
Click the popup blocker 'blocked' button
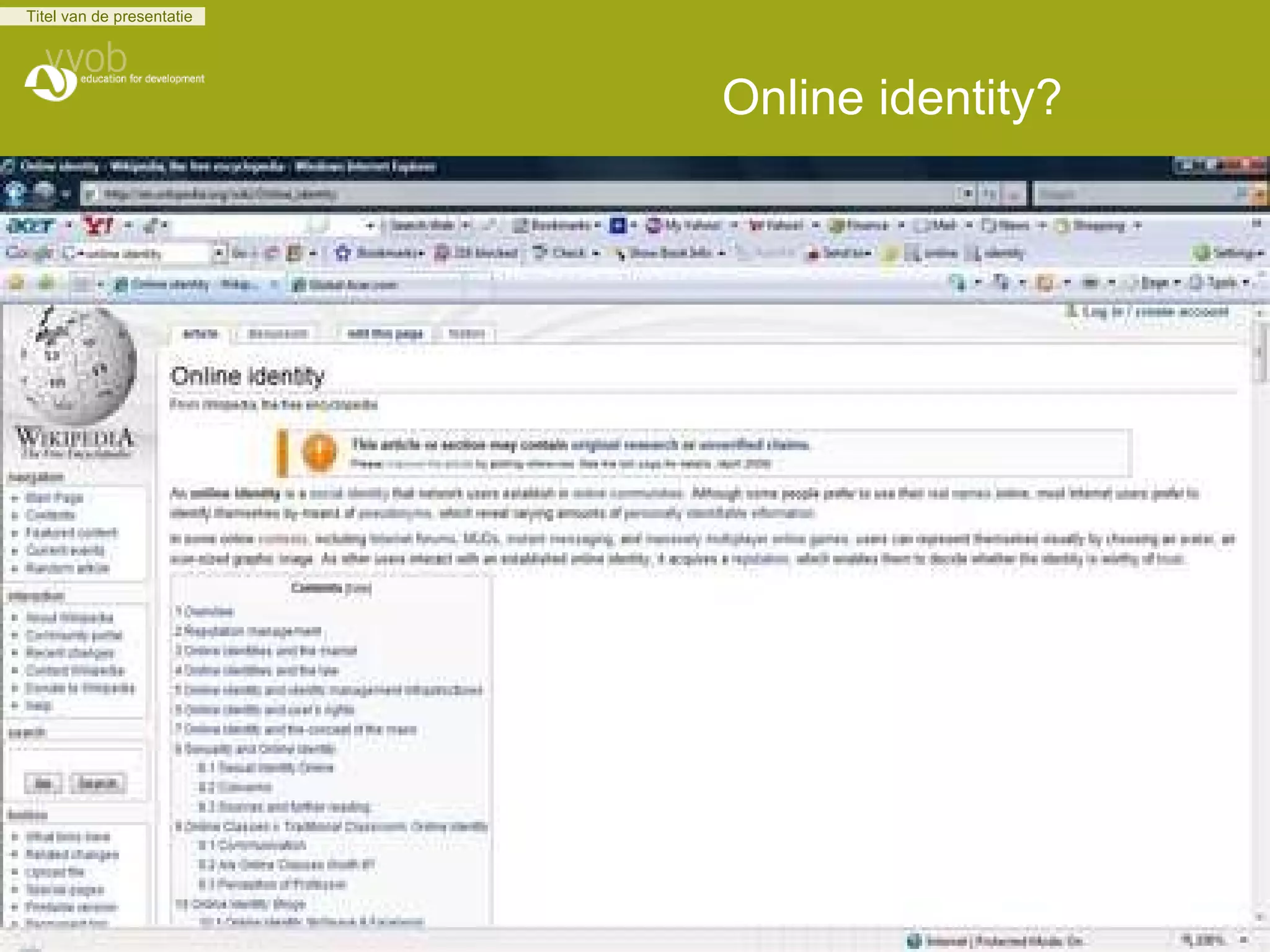coord(476,253)
